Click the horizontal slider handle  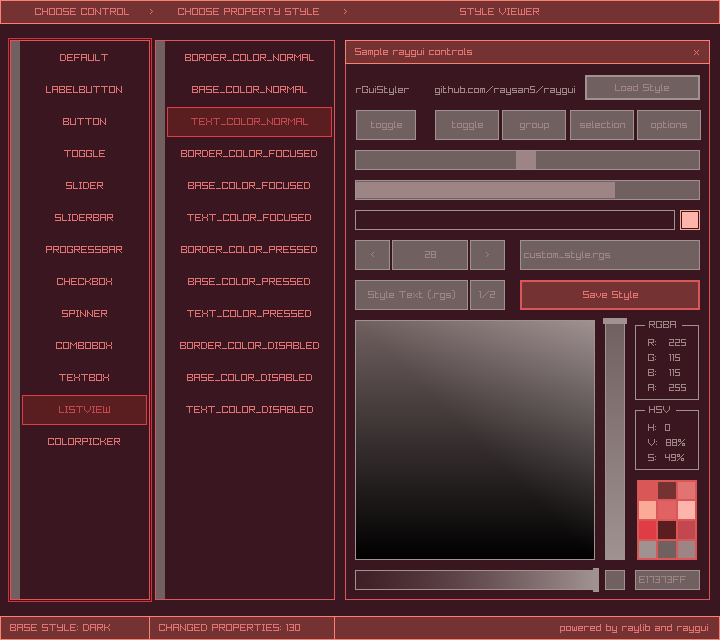[526, 160]
